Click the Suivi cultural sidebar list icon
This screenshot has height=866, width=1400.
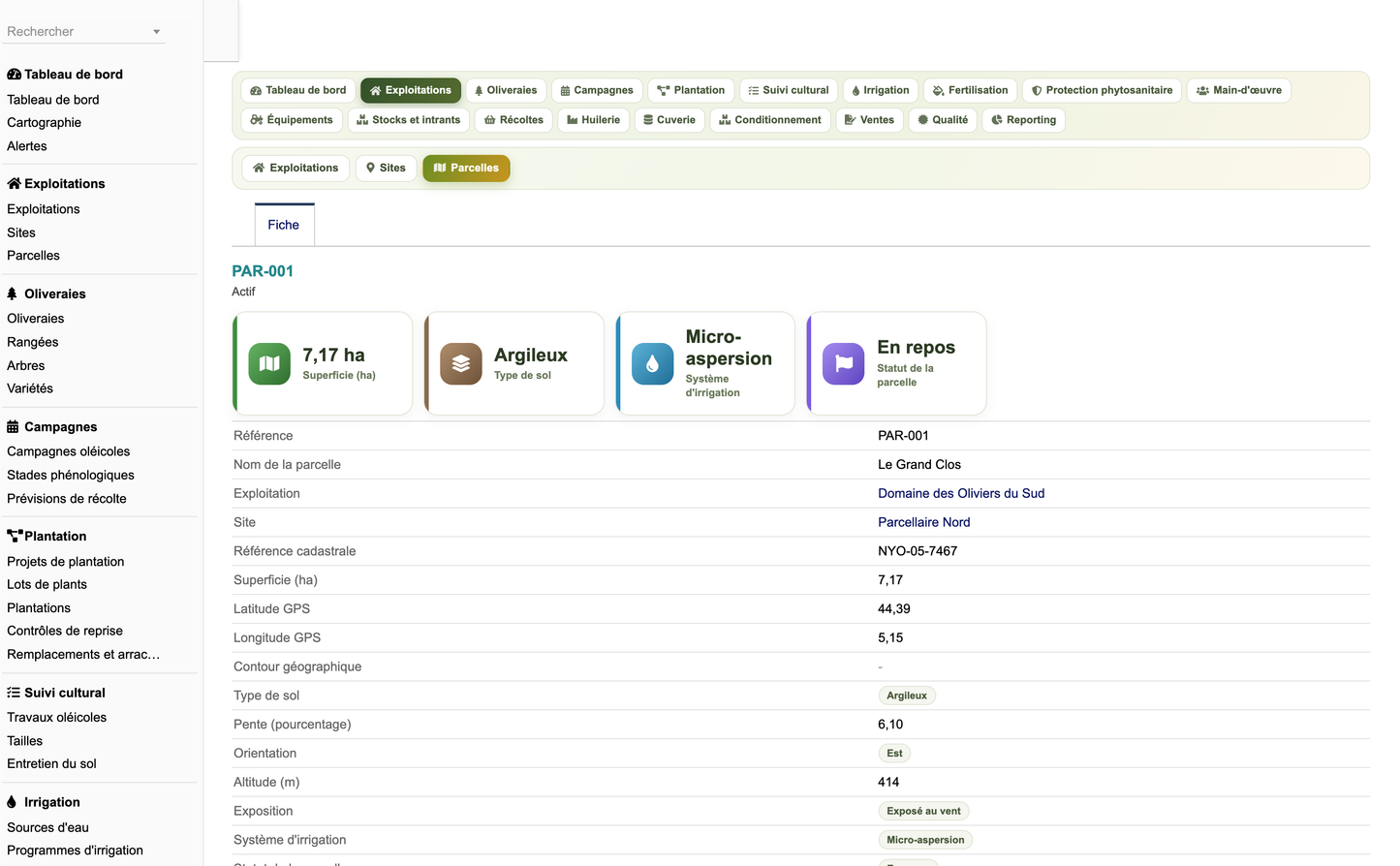click(14, 693)
